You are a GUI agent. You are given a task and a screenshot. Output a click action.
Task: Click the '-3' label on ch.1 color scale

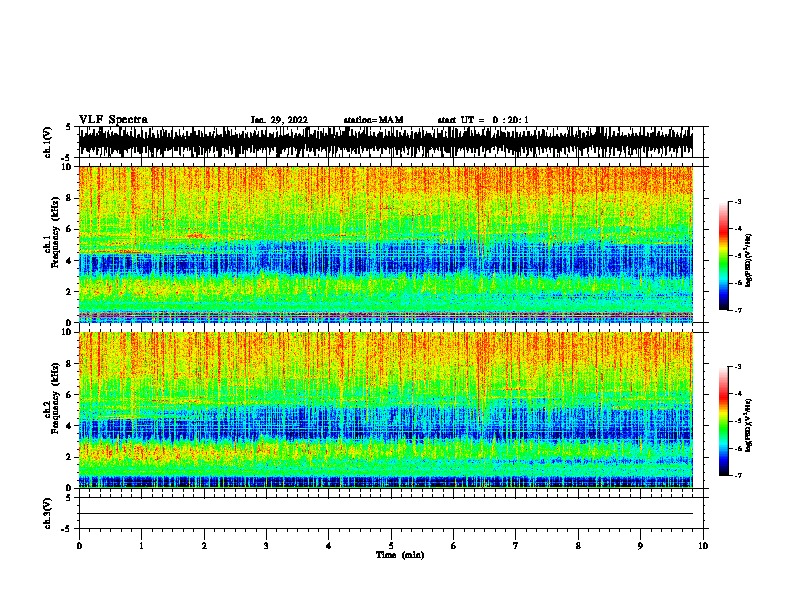click(738, 202)
